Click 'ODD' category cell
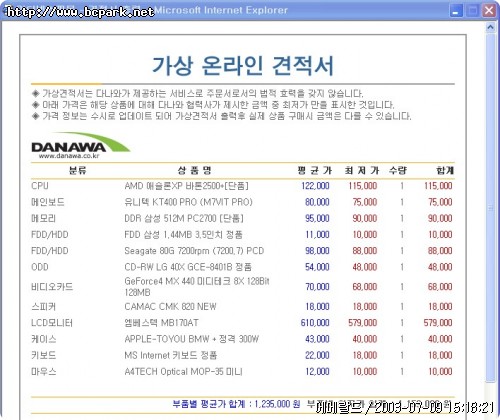Screen dimensions: 500x420 tap(40, 267)
